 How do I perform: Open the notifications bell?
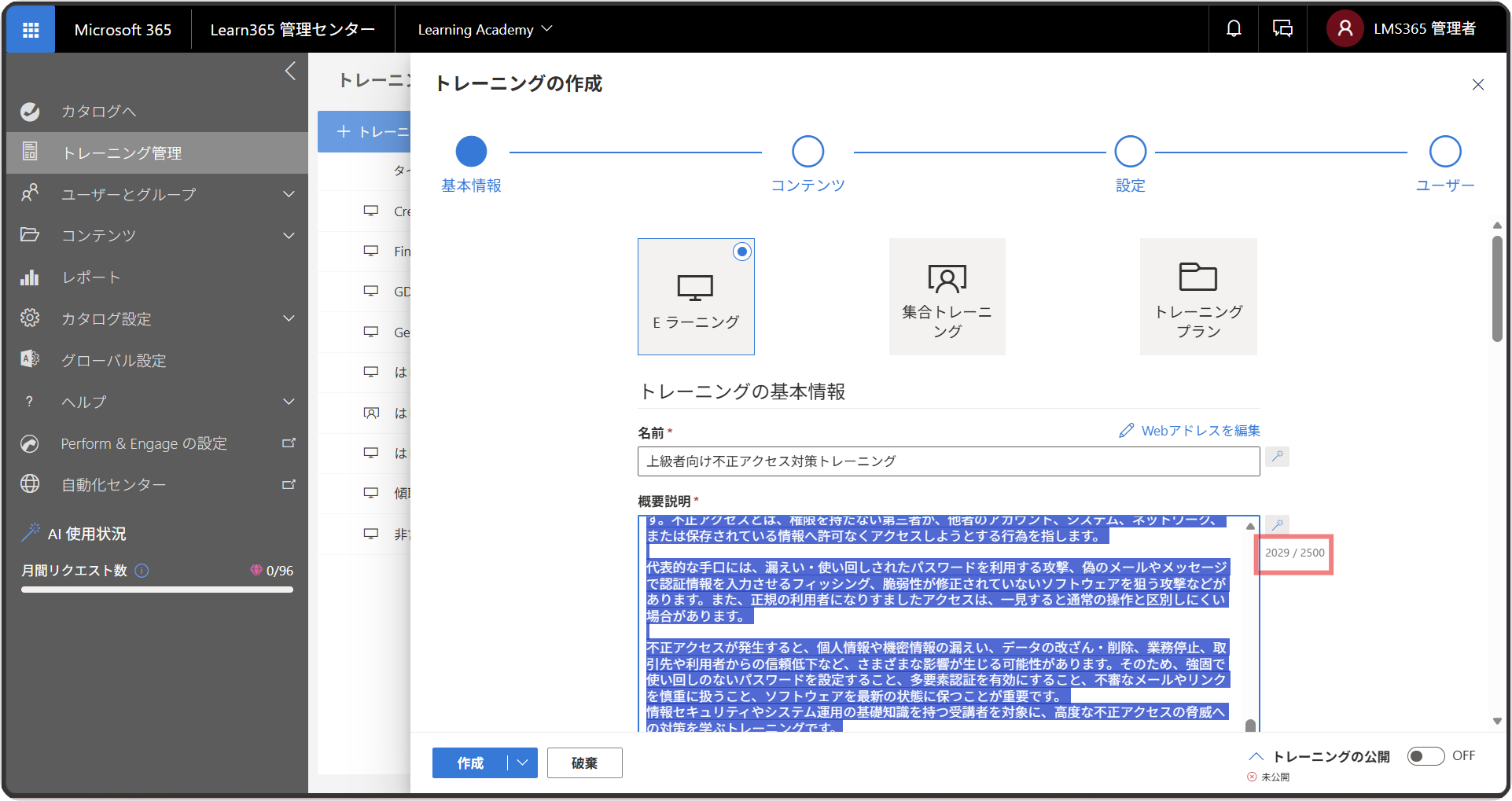[1234, 29]
